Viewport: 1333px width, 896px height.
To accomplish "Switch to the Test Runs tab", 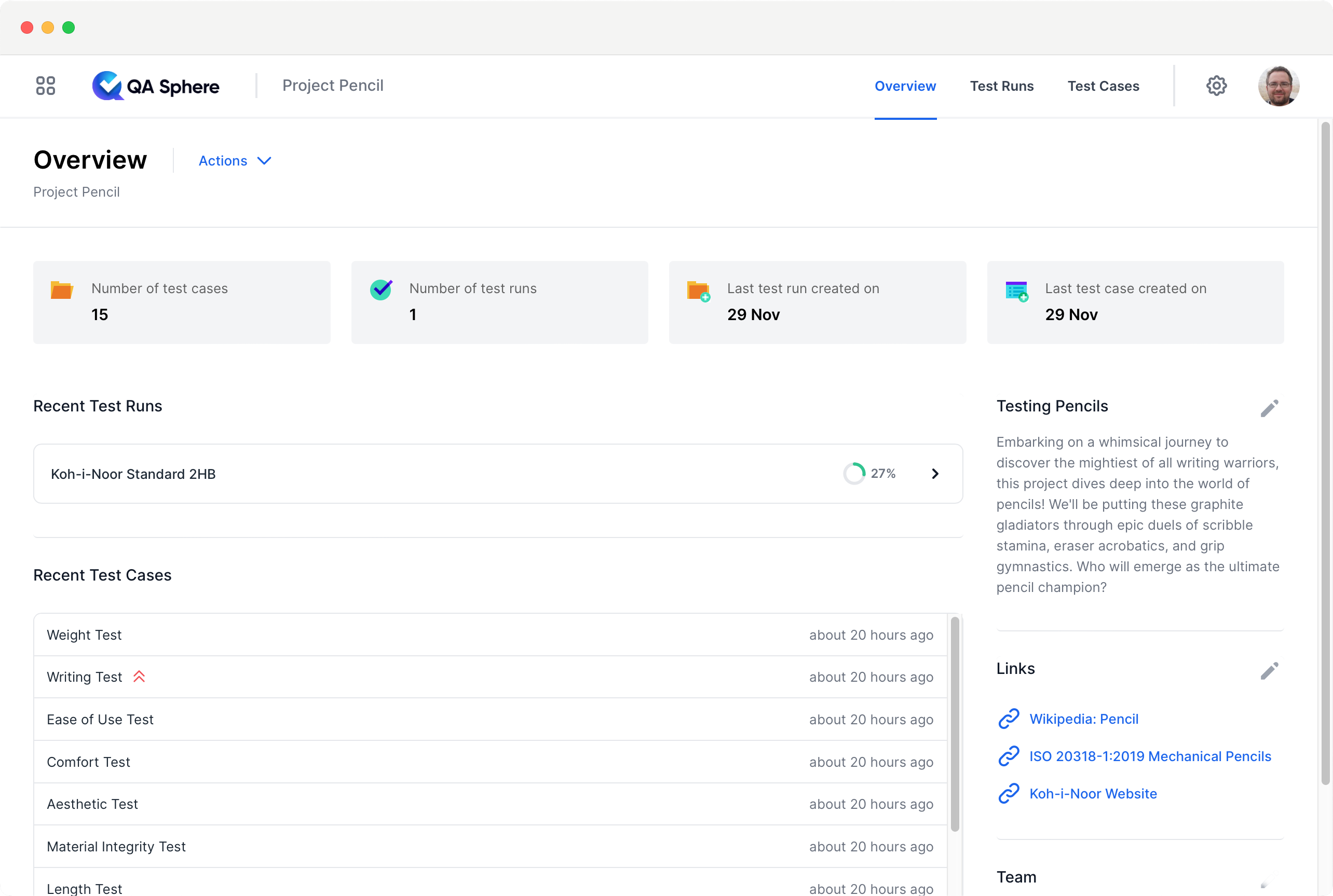I will pyautogui.click(x=1001, y=86).
